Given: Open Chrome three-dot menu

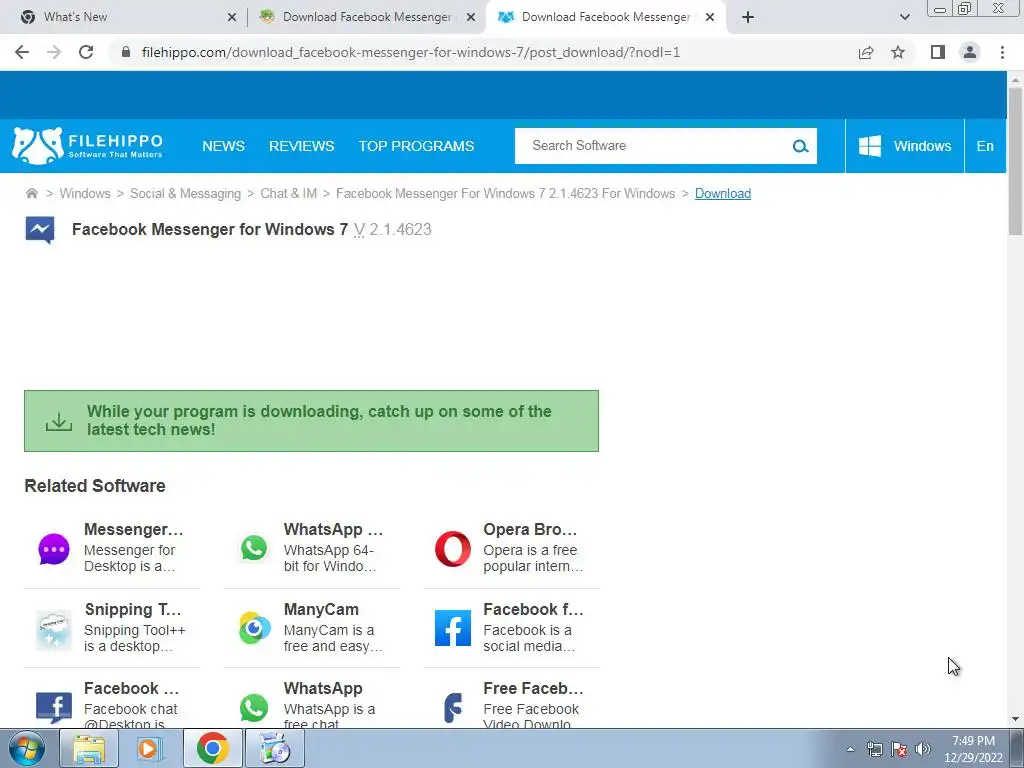Looking at the screenshot, I should coord(1002,52).
